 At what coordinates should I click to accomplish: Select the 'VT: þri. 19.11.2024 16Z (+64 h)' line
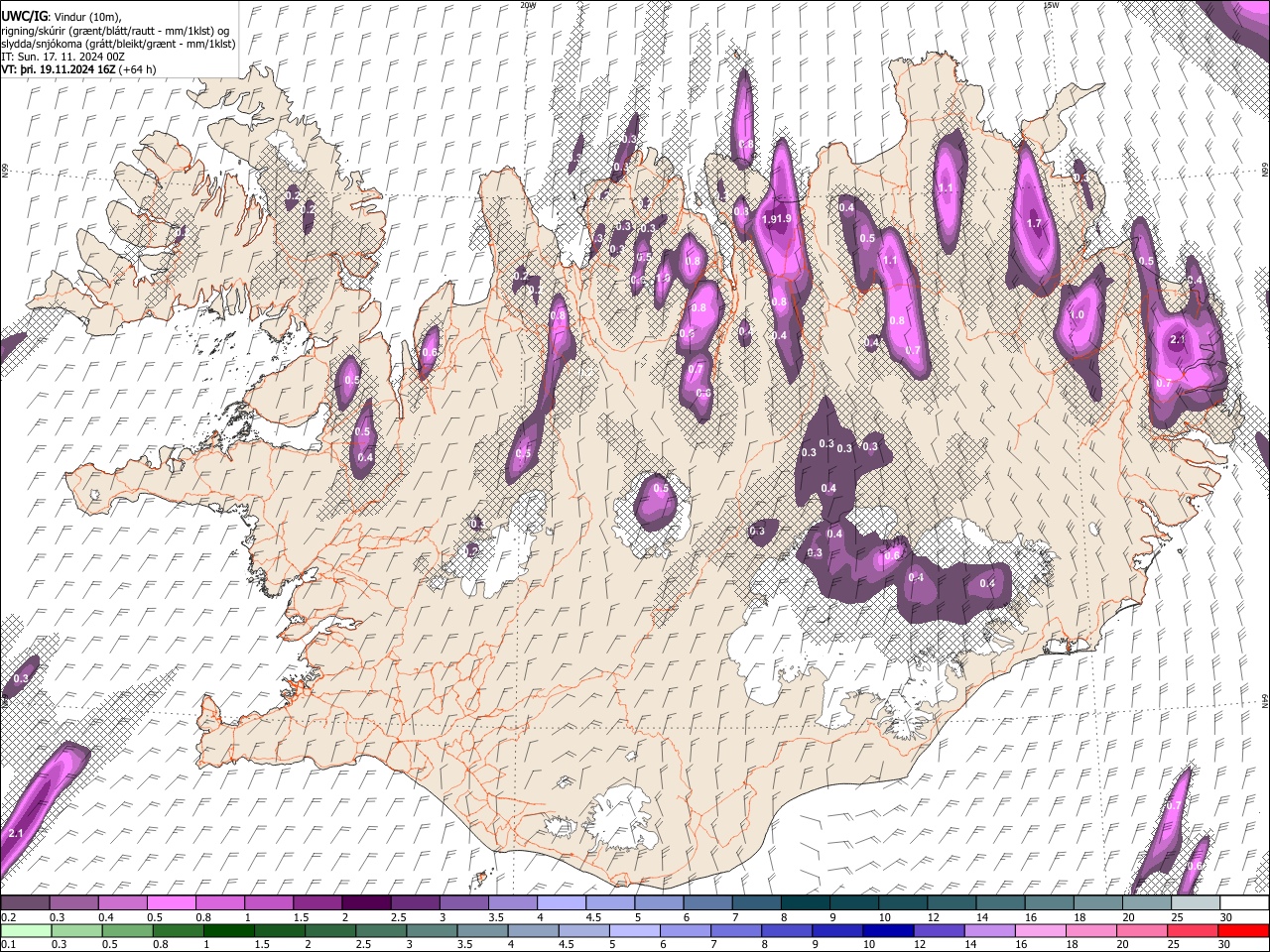tap(78, 69)
